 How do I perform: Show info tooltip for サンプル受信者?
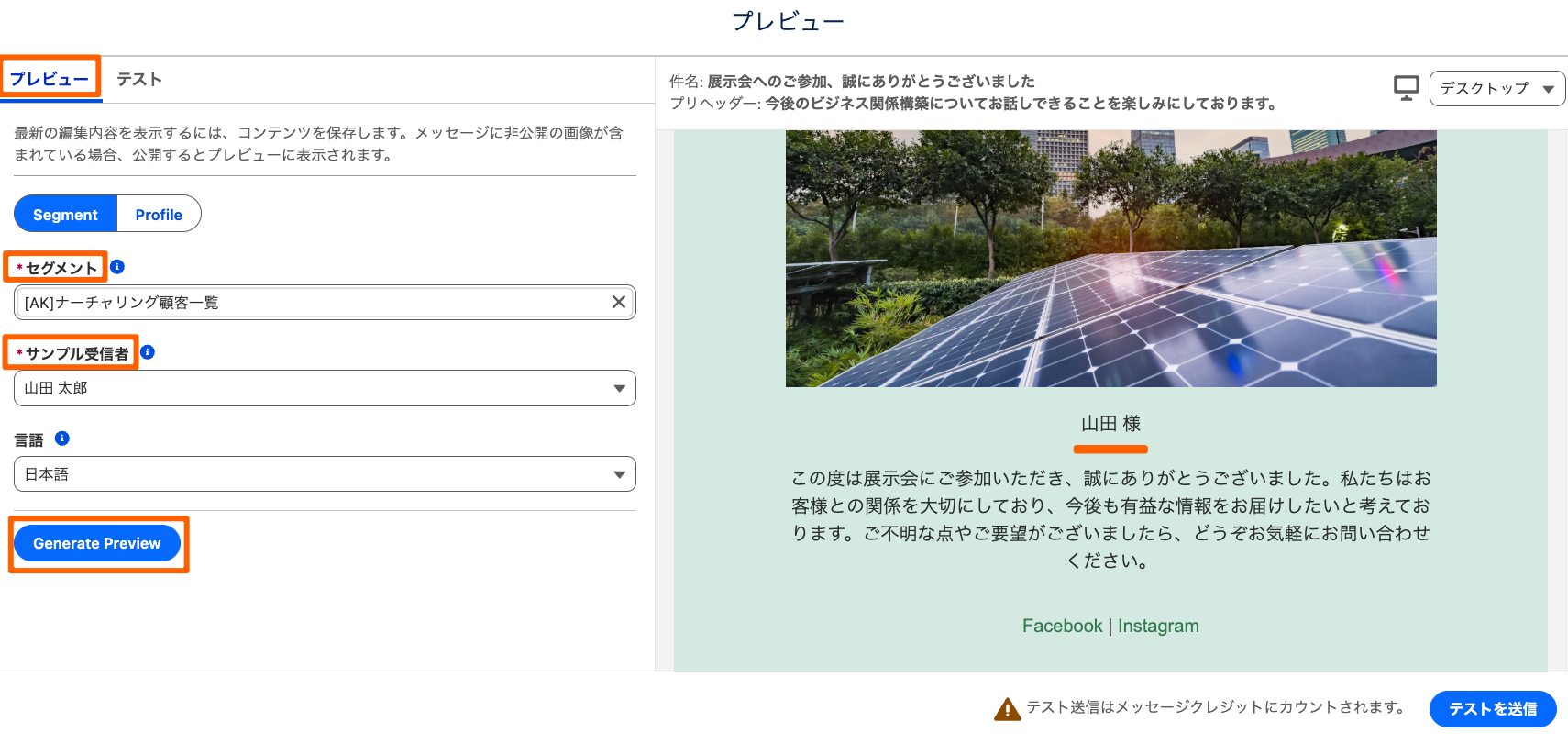click(148, 352)
